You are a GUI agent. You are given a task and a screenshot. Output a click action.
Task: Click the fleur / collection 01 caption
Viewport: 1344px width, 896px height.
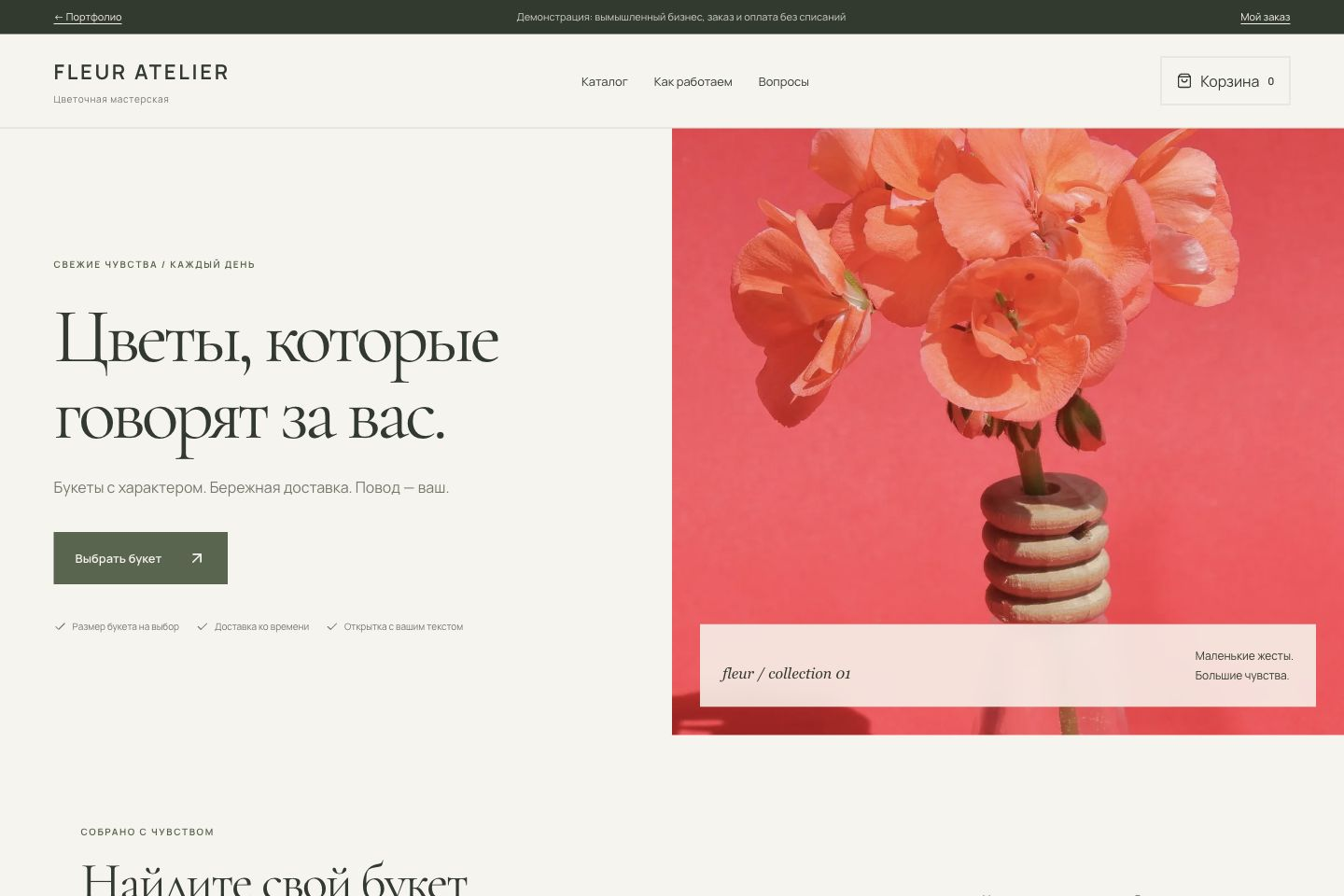click(786, 673)
